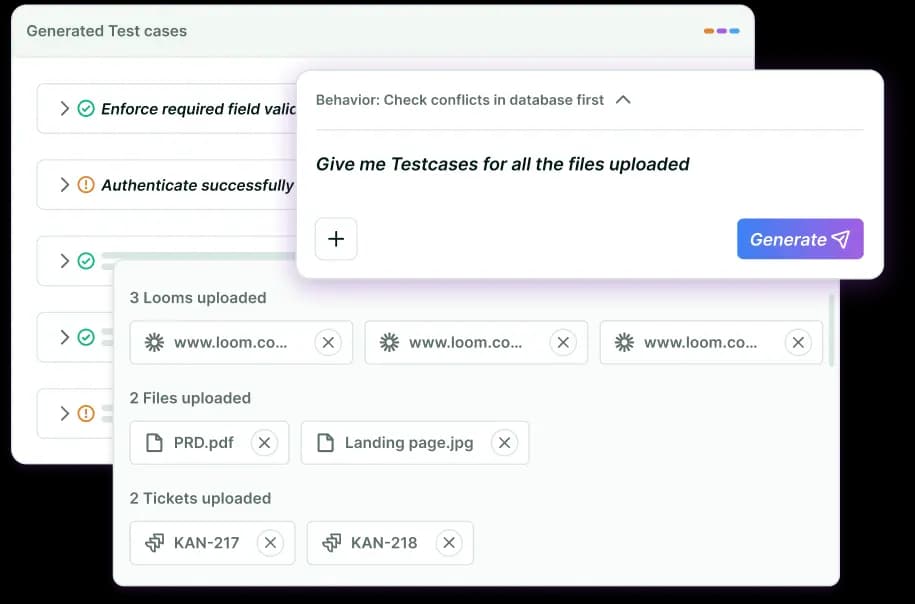Viewport: 915px width, 604px height.
Task: Remove the second Loom link
Action: tap(563, 343)
